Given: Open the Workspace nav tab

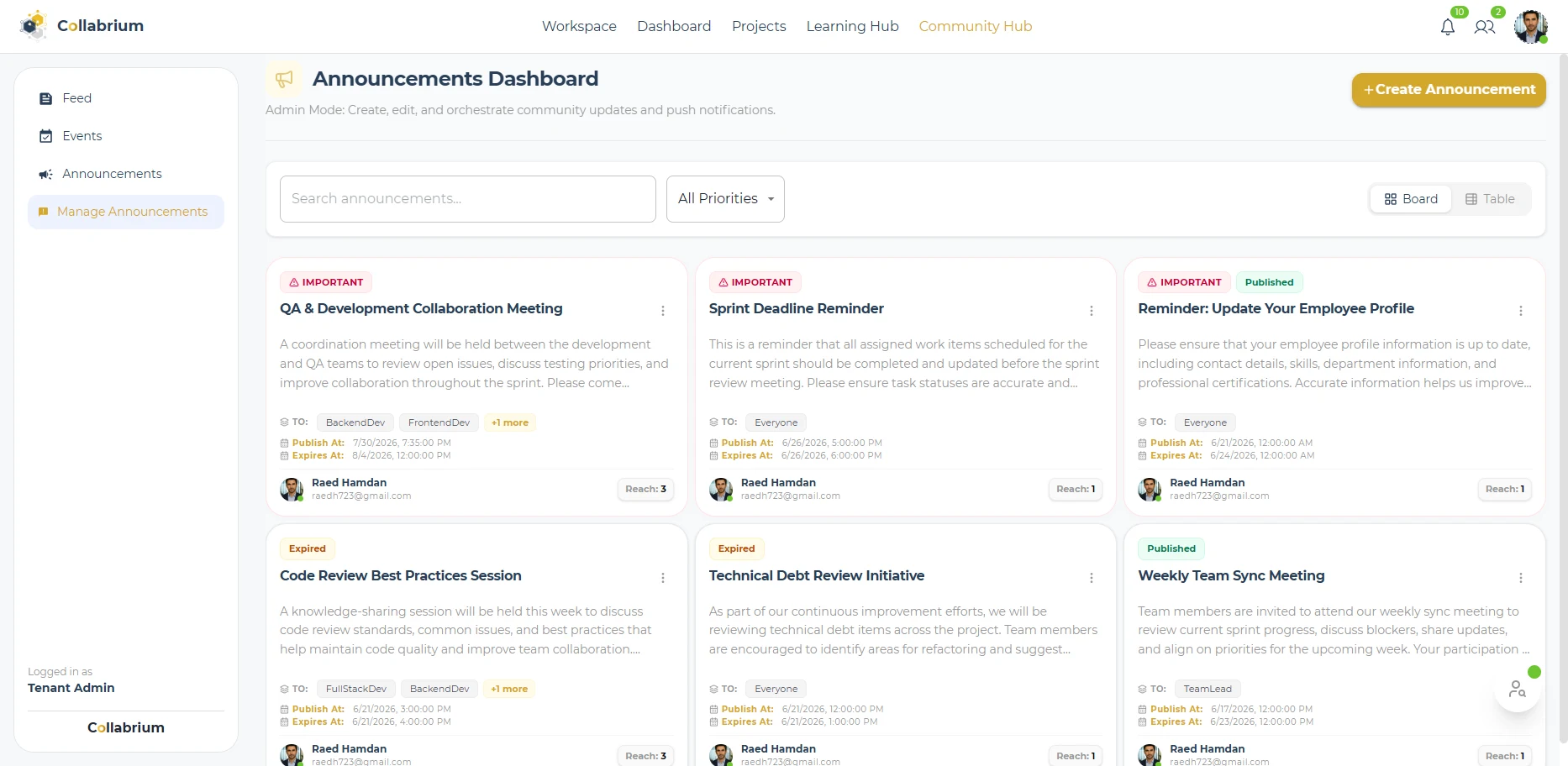Looking at the screenshot, I should pyautogui.click(x=579, y=26).
